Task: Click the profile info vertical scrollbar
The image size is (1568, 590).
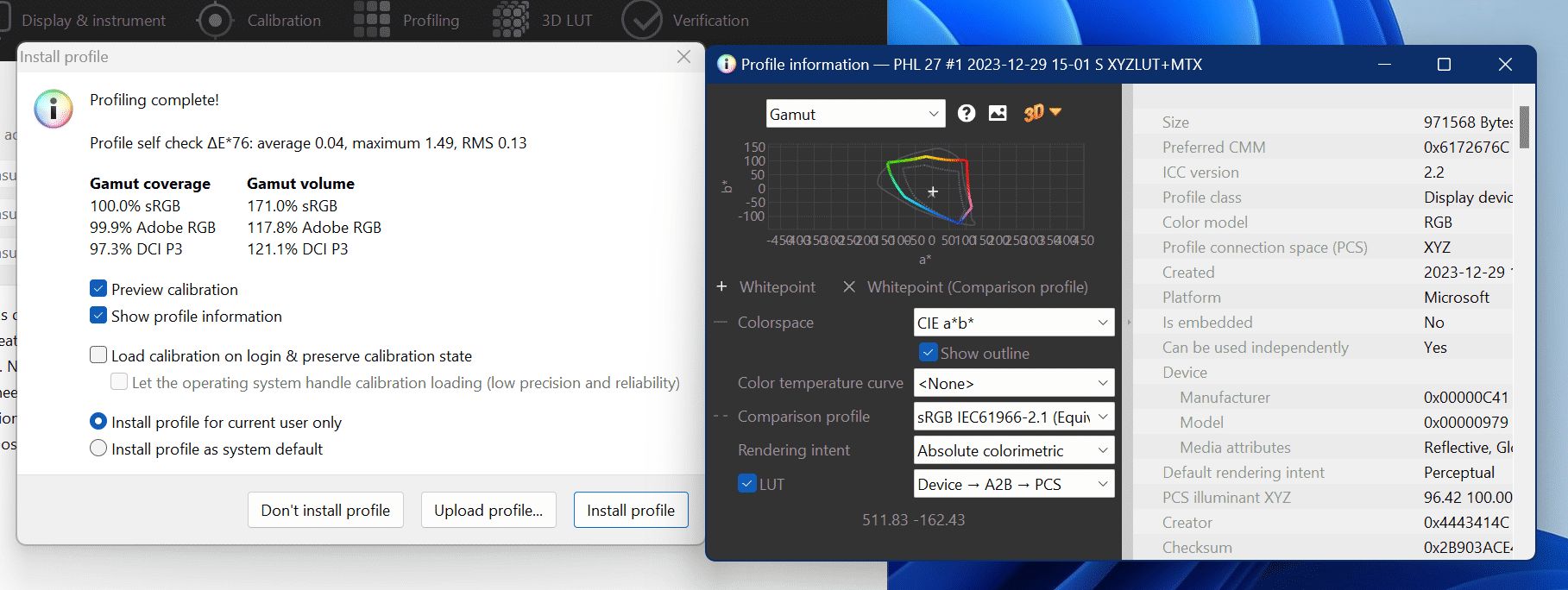Action: pyautogui.click(x=1524, y=128)
